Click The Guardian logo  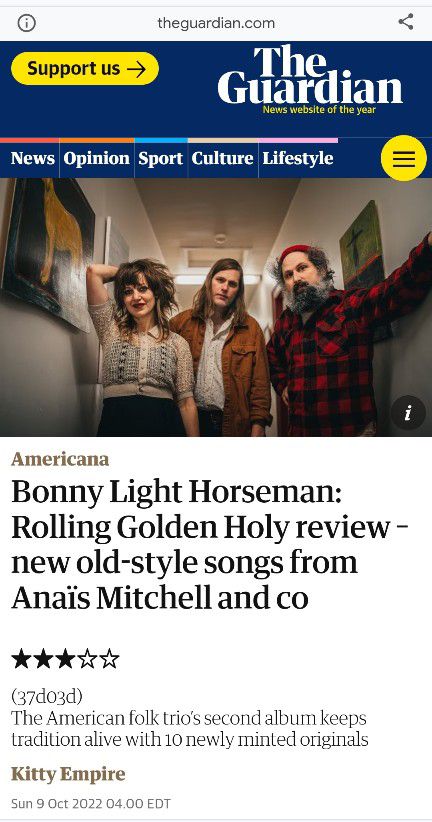(x=310, y=79)
